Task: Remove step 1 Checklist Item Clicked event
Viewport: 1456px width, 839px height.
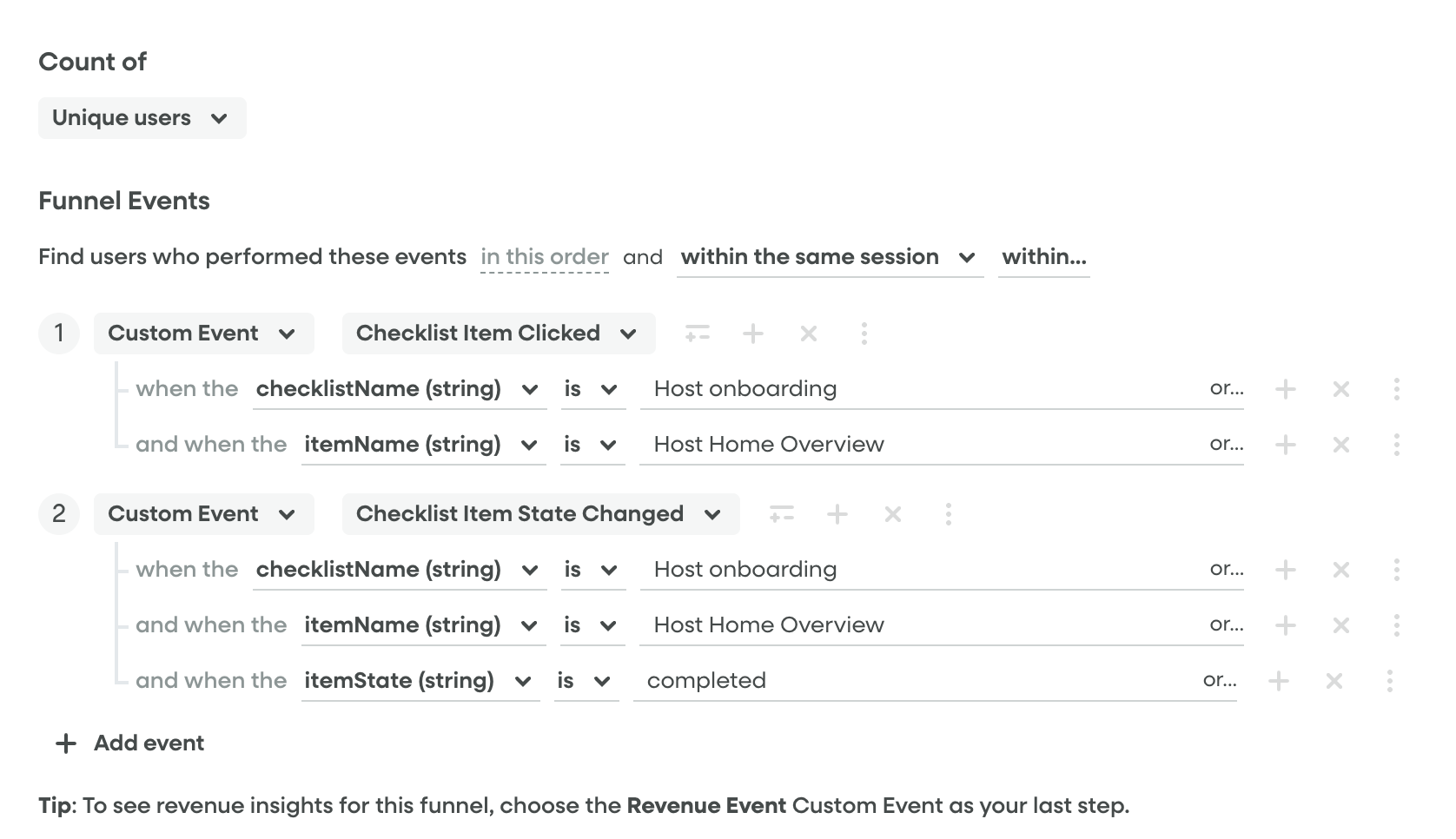Action: pyautogui.click(x=809, y=334)
